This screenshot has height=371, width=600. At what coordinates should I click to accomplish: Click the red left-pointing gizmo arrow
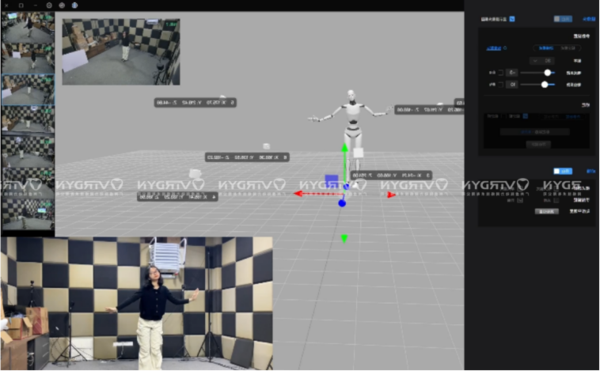point(298,194)
